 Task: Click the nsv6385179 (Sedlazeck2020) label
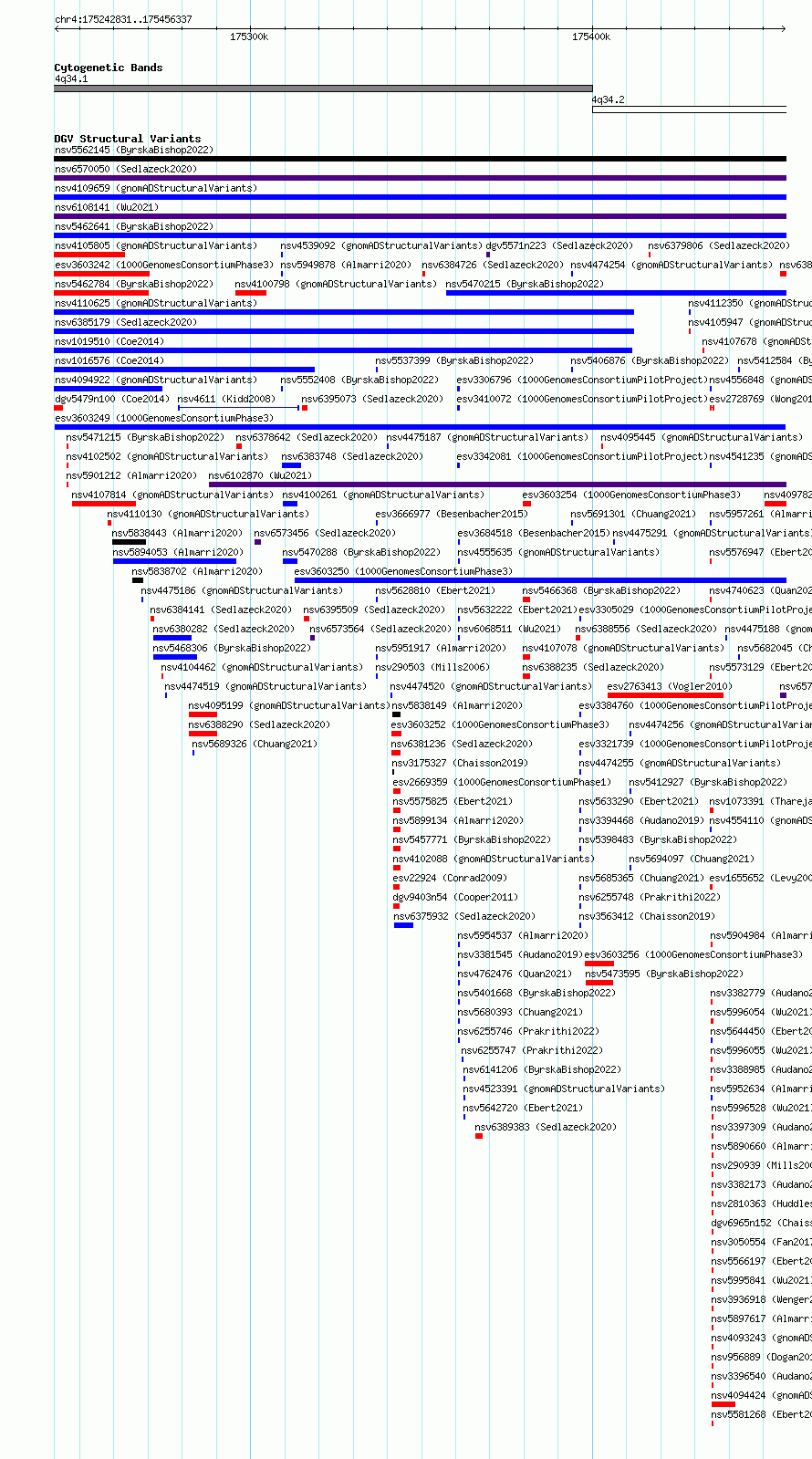[x=126, y=322]
